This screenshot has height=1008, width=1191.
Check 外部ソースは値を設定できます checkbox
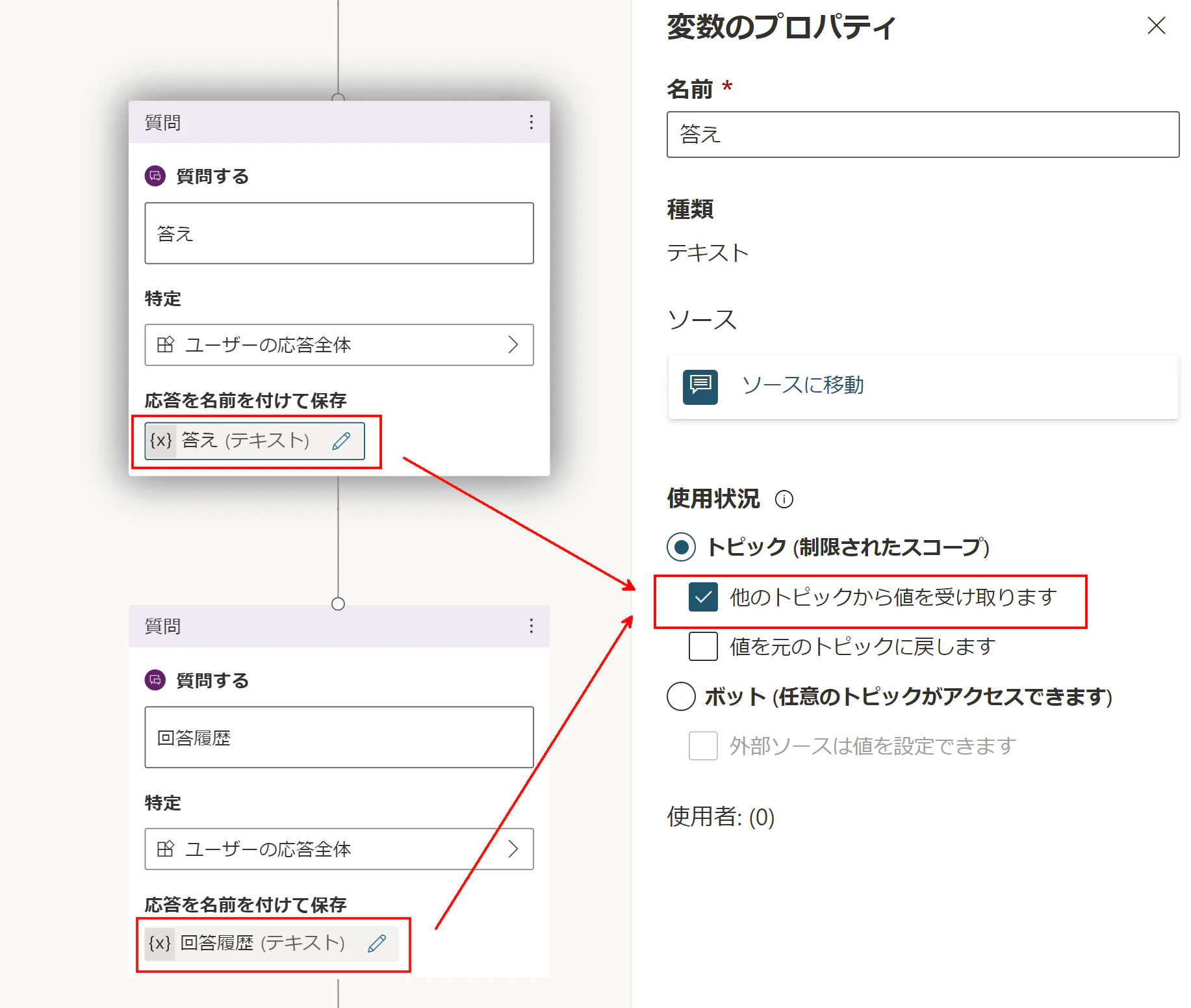[x=703, y=745]
